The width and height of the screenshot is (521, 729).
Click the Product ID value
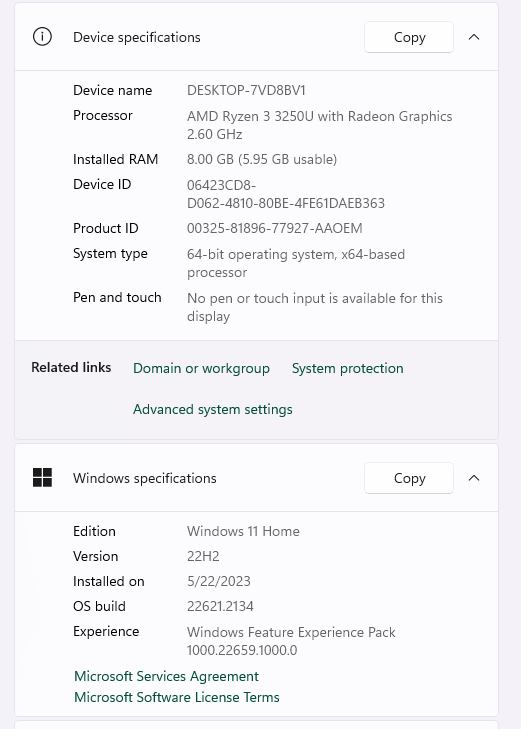pos(275,228)
